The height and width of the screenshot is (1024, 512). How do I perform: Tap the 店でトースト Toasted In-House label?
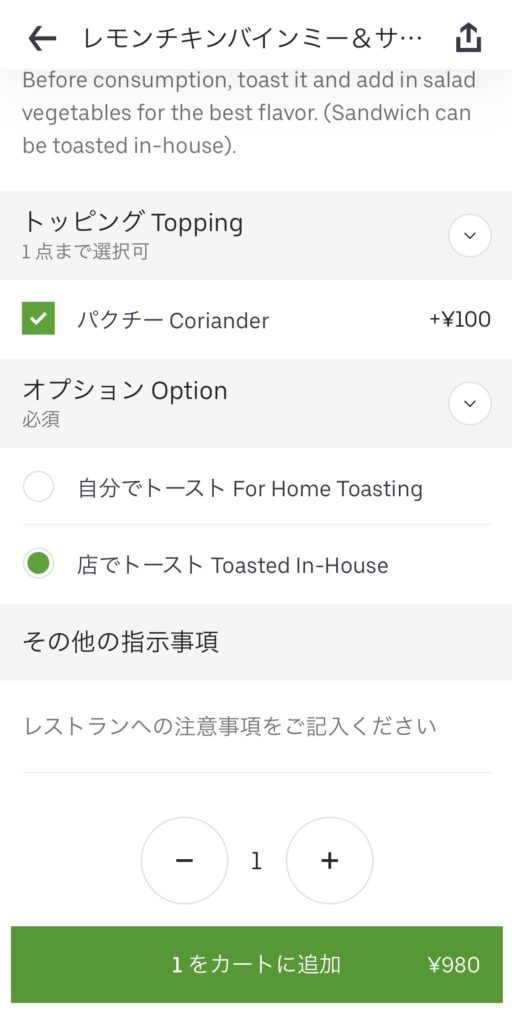(x=233, y=565)
